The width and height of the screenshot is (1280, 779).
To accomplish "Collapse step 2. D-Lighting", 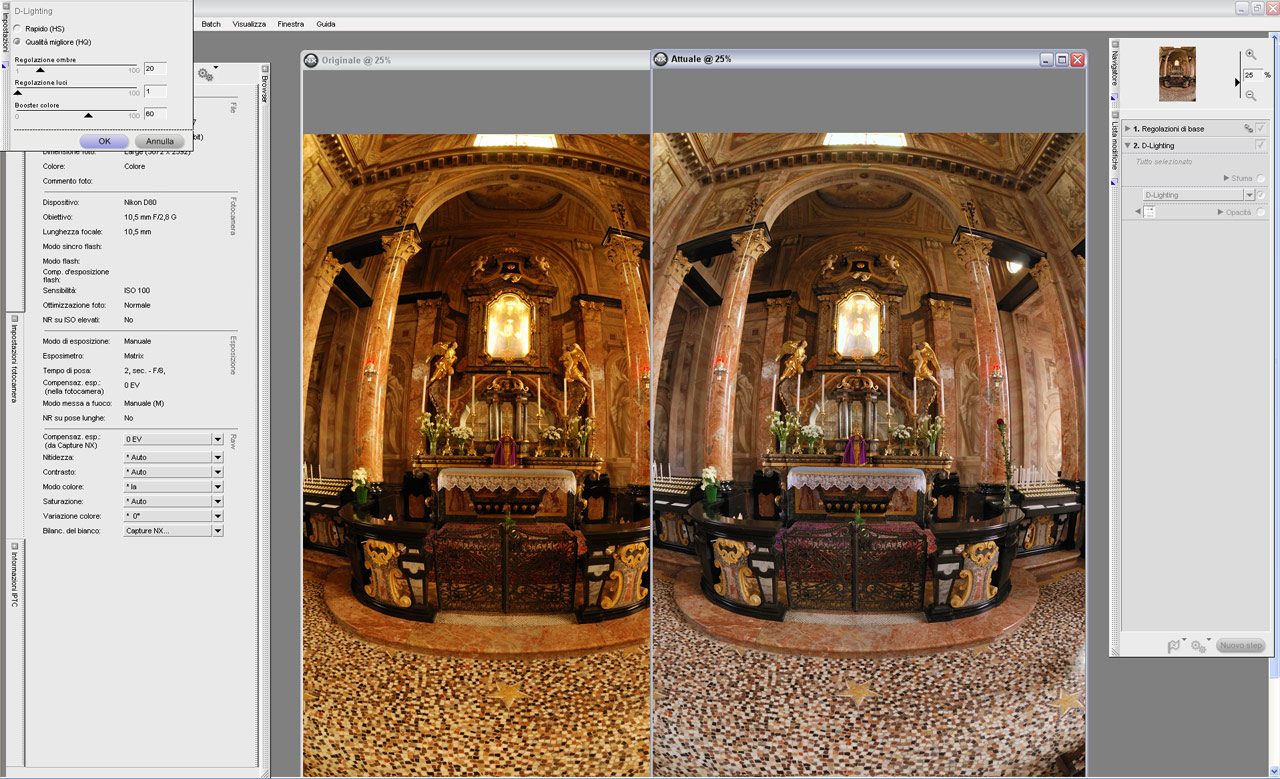I will (x=1128, y=145).
